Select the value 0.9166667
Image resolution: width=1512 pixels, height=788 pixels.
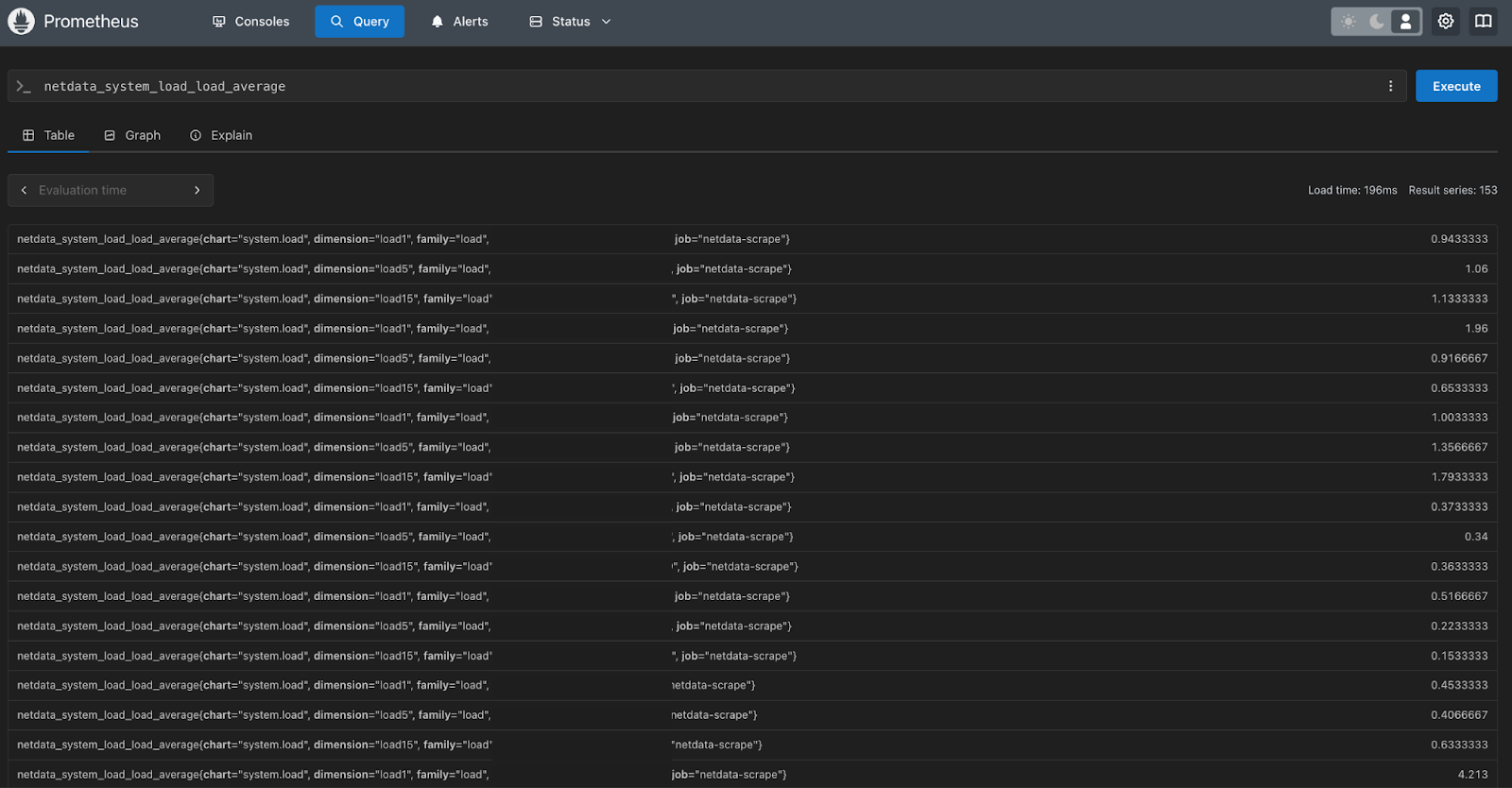point(1459,358)
